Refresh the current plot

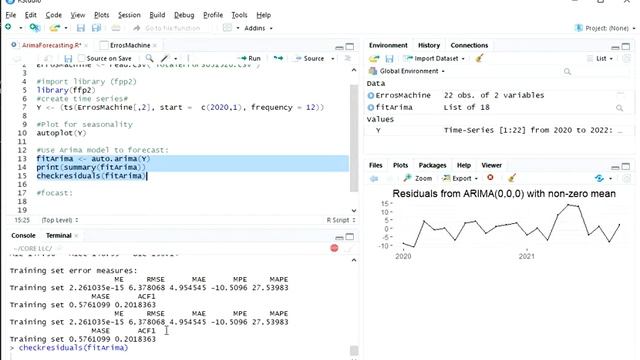pyautogui.click(x=599, y=178)
